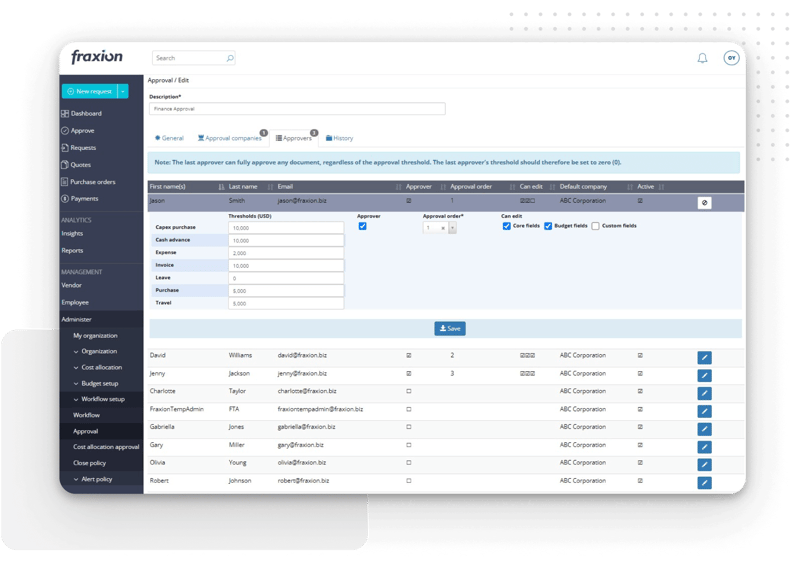Viewport: 805px width, 570px height.
Task: Open Vendor in sidebar
Action: point(71,286)
